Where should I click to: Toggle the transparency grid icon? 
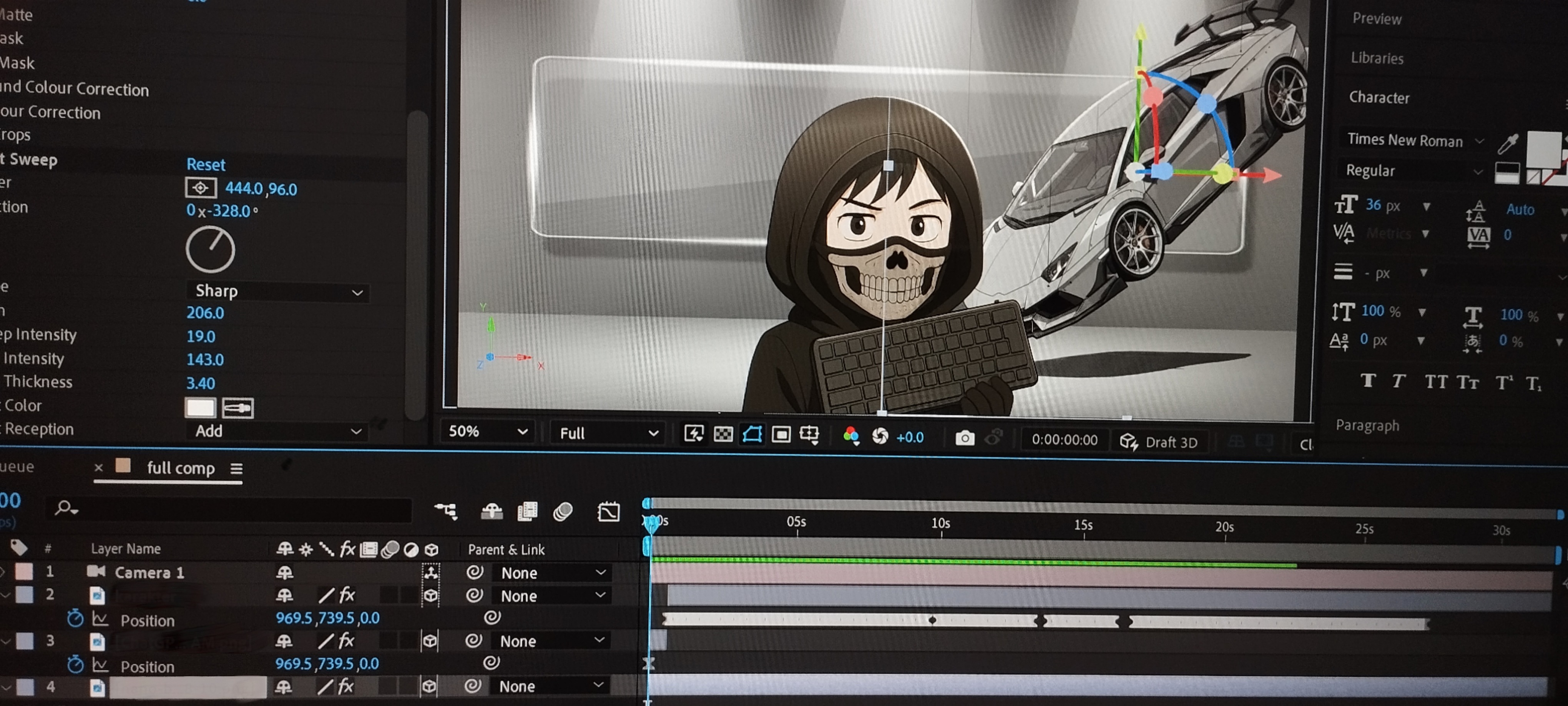723,434
